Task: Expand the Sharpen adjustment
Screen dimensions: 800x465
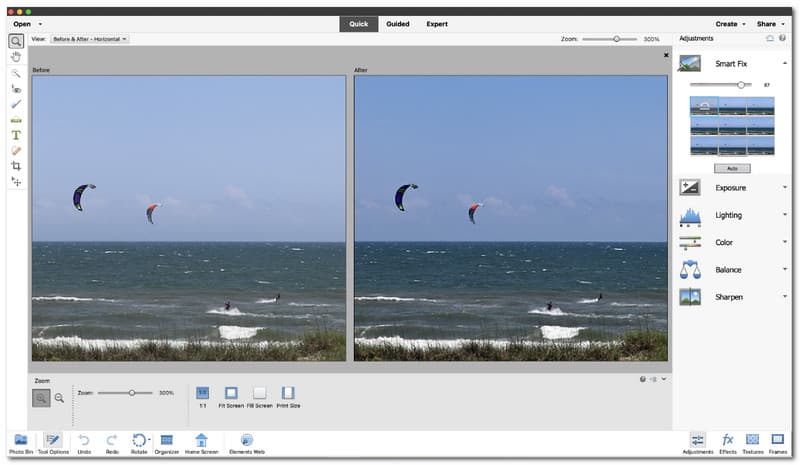Action: [x=785, y=296]
